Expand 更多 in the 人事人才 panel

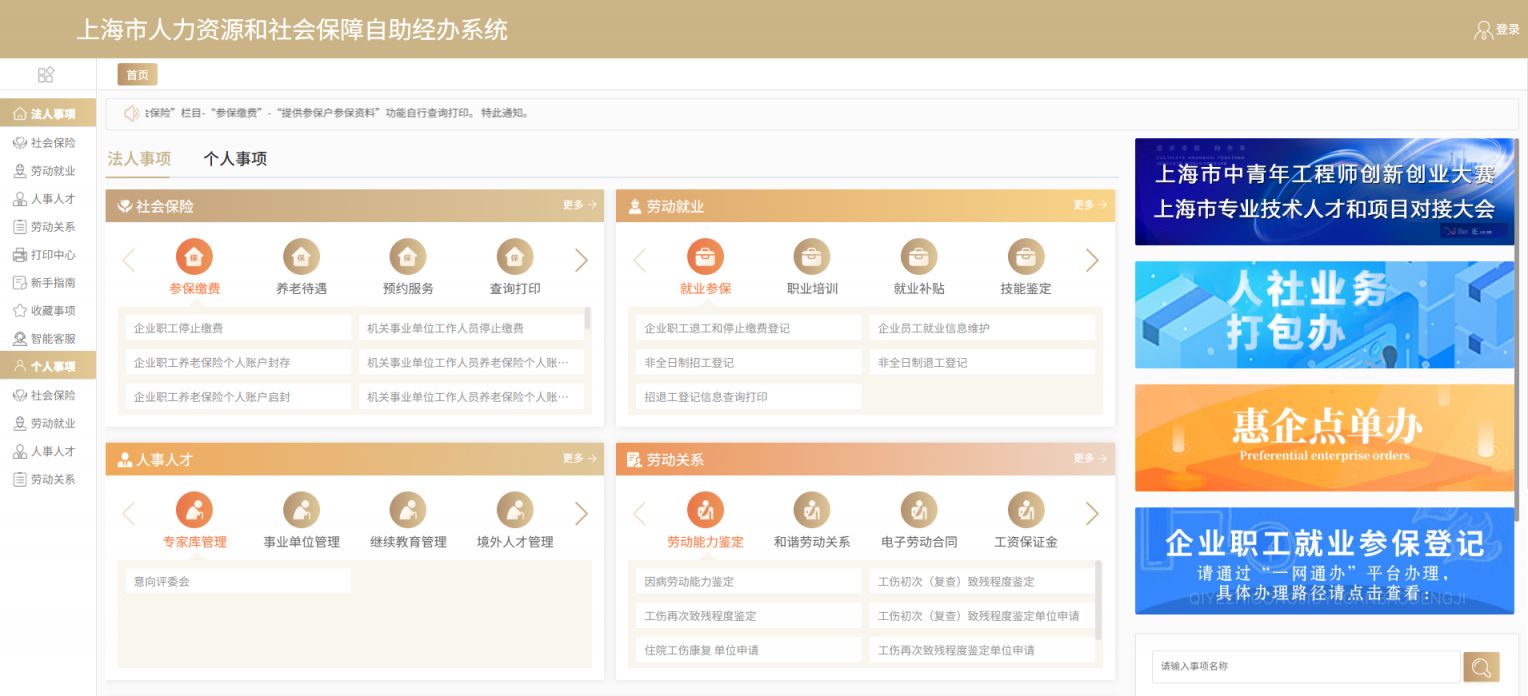tap(579, 458)
